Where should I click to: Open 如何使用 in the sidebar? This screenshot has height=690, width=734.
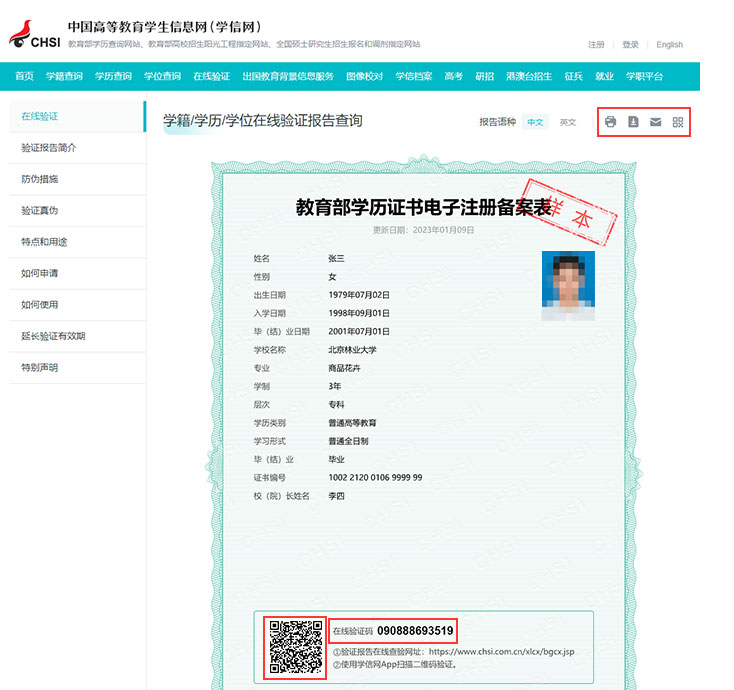point(77,305)
